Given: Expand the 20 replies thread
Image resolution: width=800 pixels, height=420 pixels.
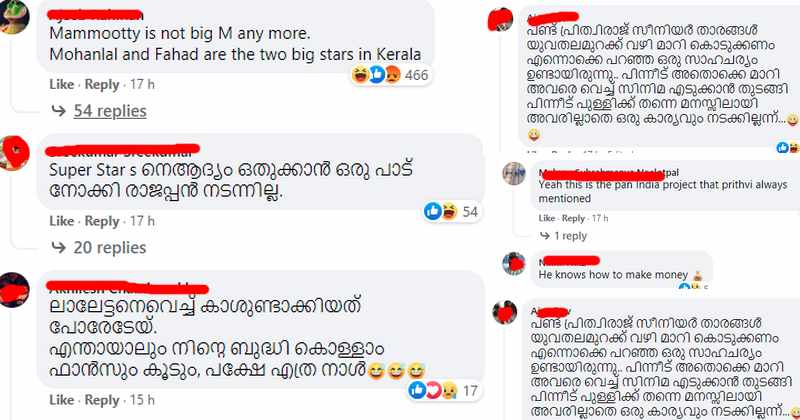Looking at the screenshot, I should [x=110, y=248].
